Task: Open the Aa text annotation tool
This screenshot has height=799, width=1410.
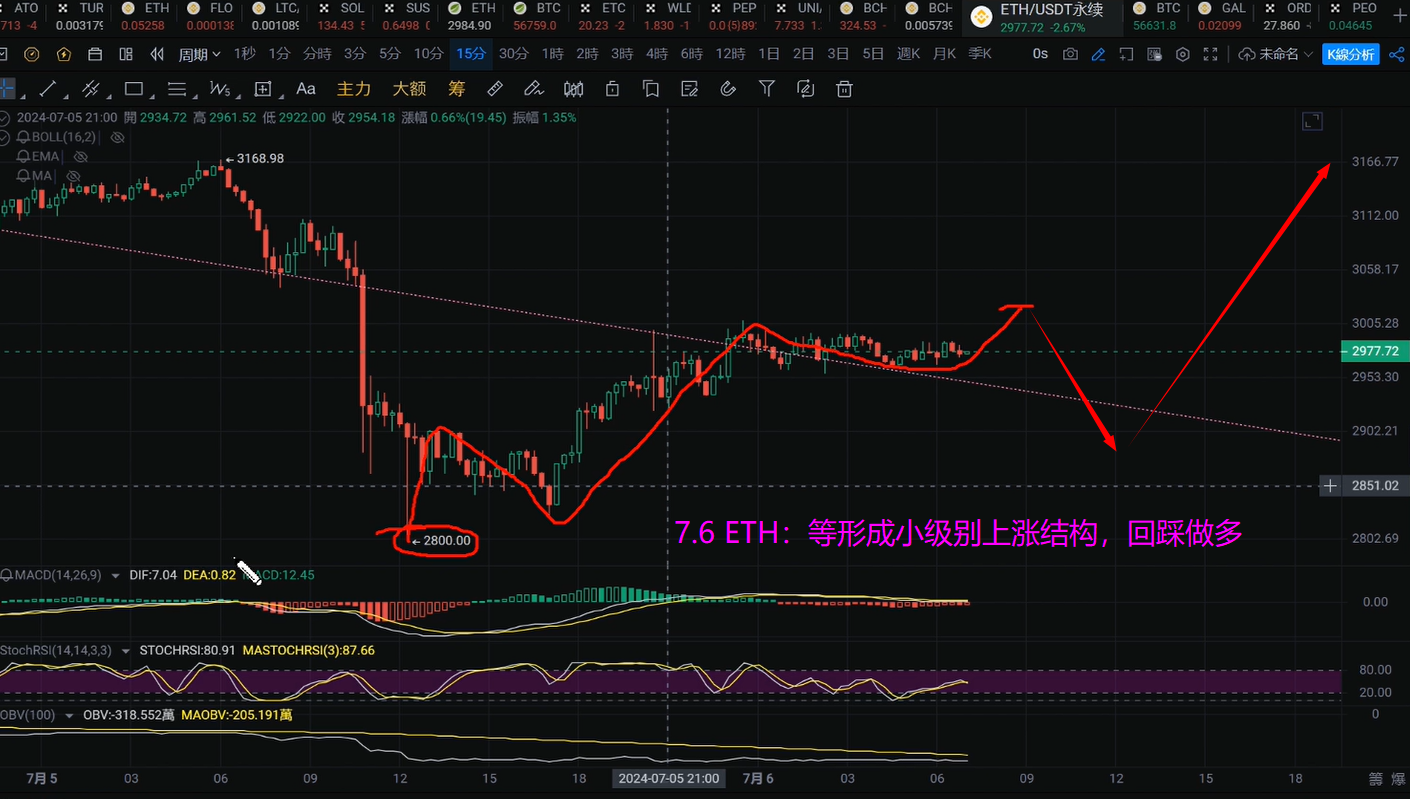Action: click(306, 89)
